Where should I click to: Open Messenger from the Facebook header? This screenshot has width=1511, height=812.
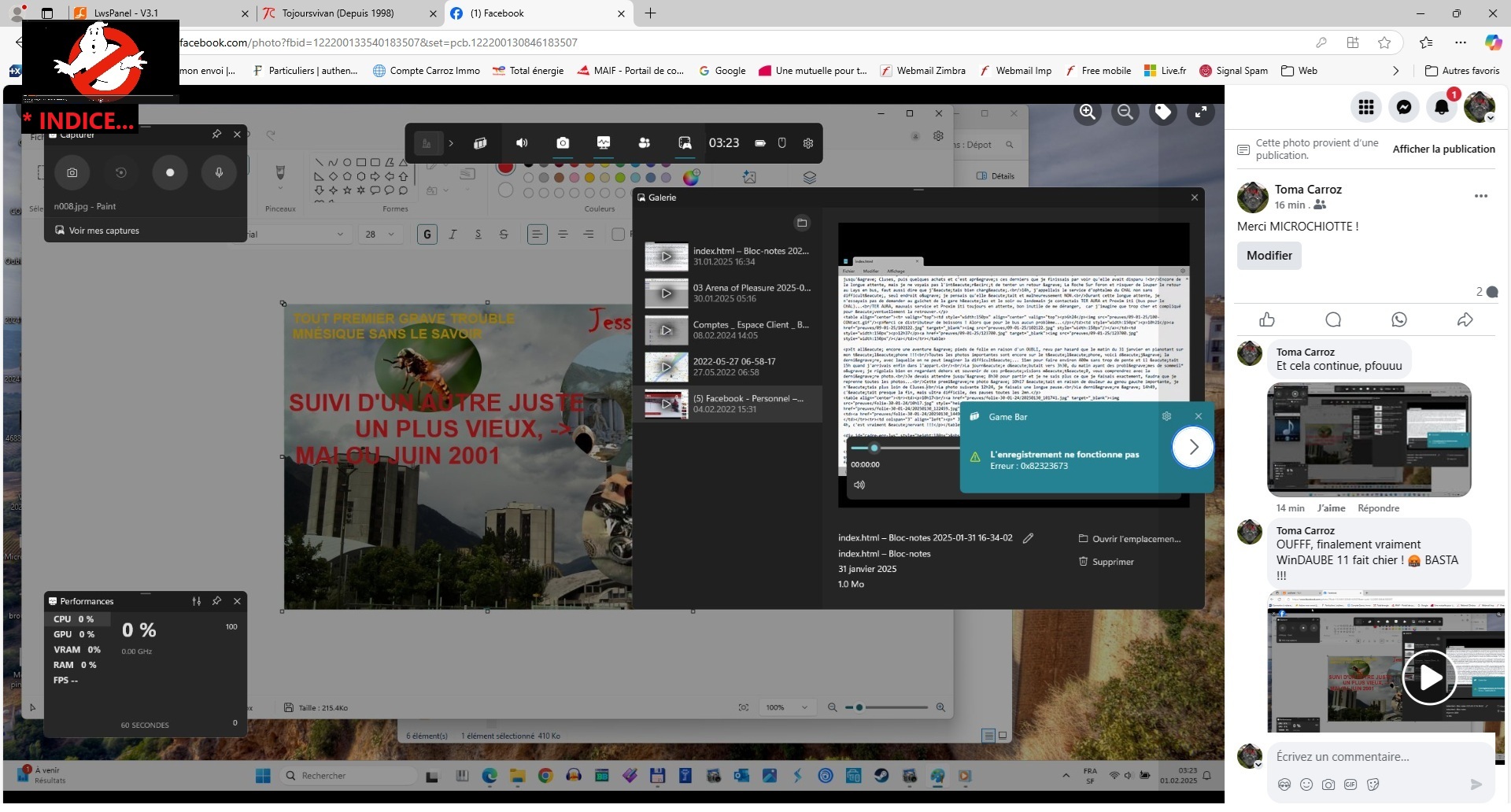point(1403,107)
